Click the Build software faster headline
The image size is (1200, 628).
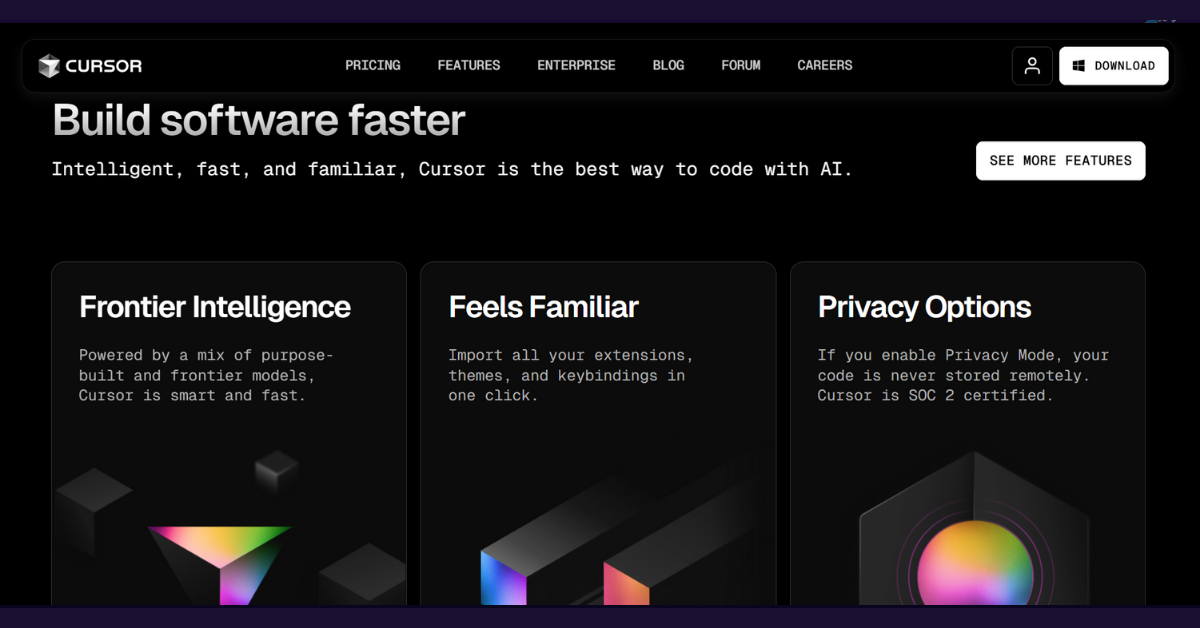[x=259, y=121]
